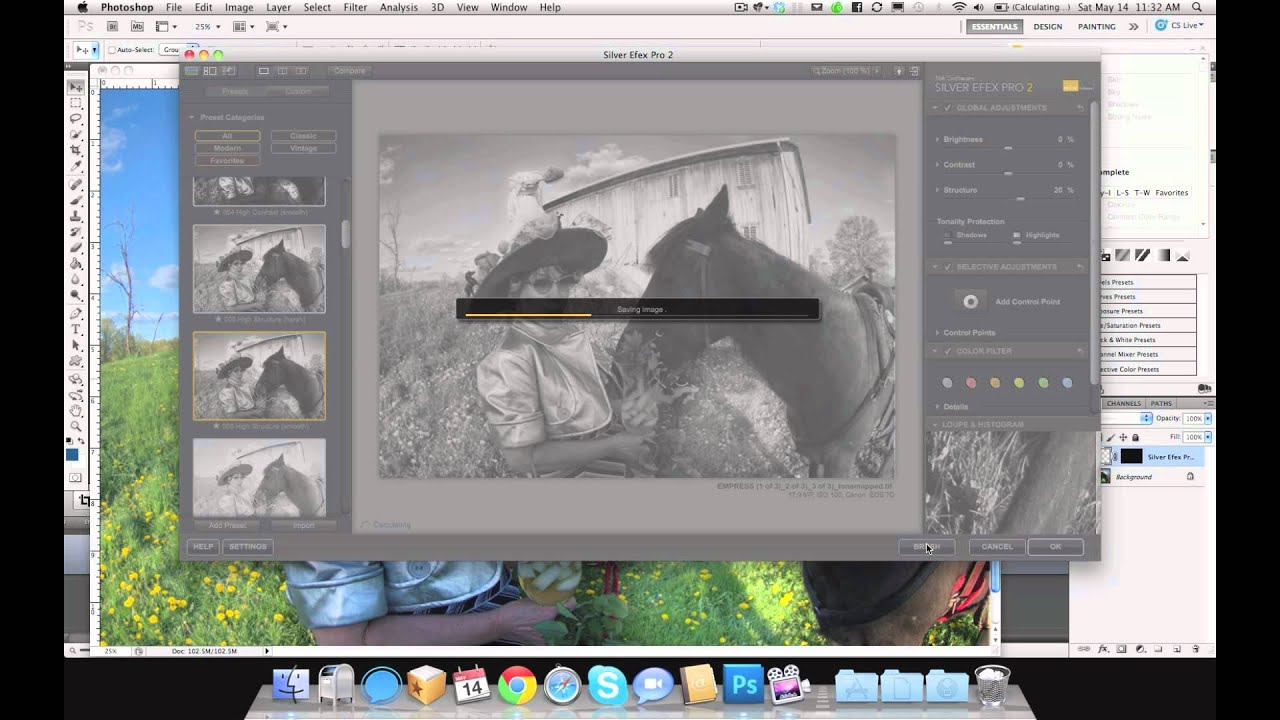Launch Adobe Bridge from the application bar
The width and height of the screenshot is (1280, 720).
click(112, 26)
